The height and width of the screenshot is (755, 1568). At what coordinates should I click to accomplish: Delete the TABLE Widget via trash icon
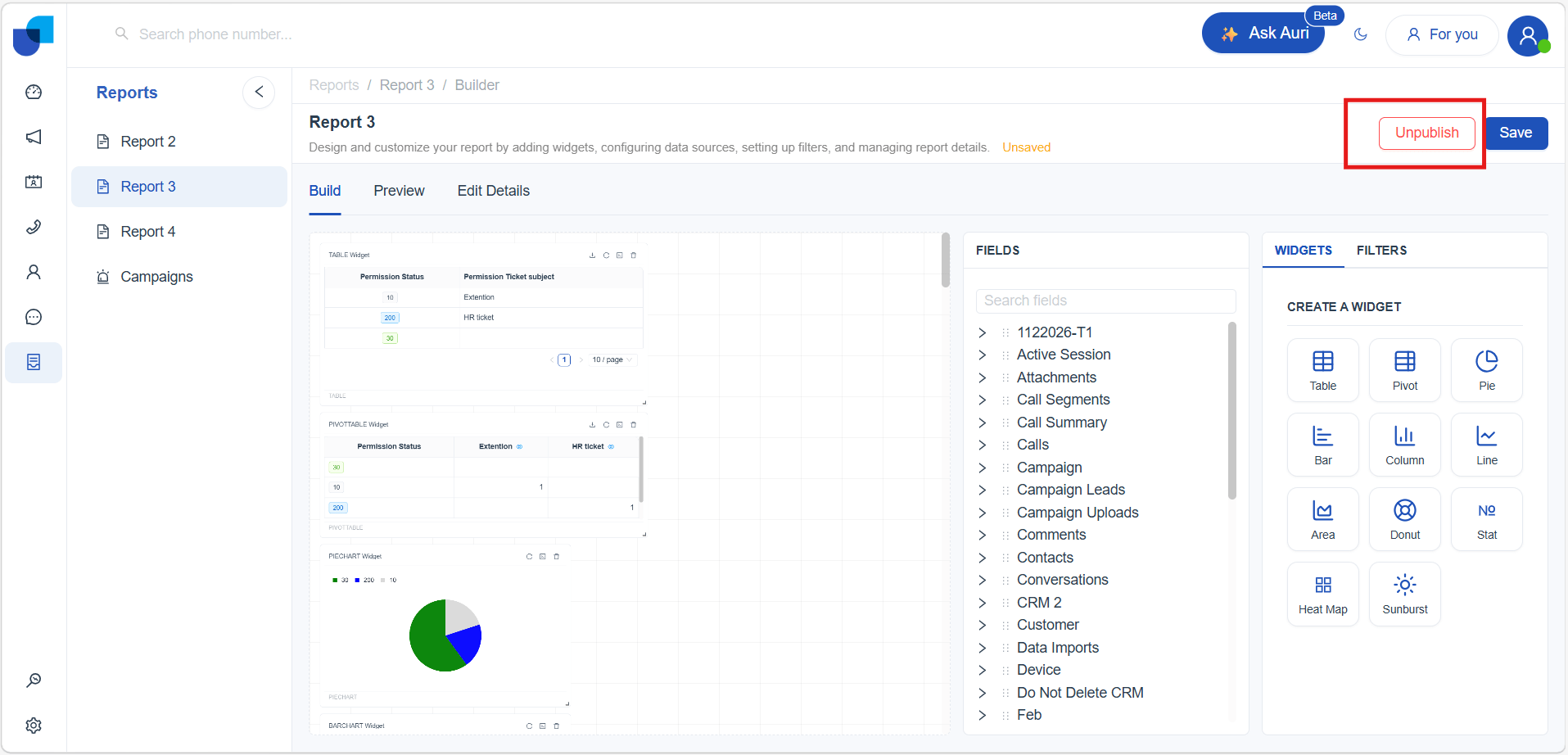coord(633,255)
